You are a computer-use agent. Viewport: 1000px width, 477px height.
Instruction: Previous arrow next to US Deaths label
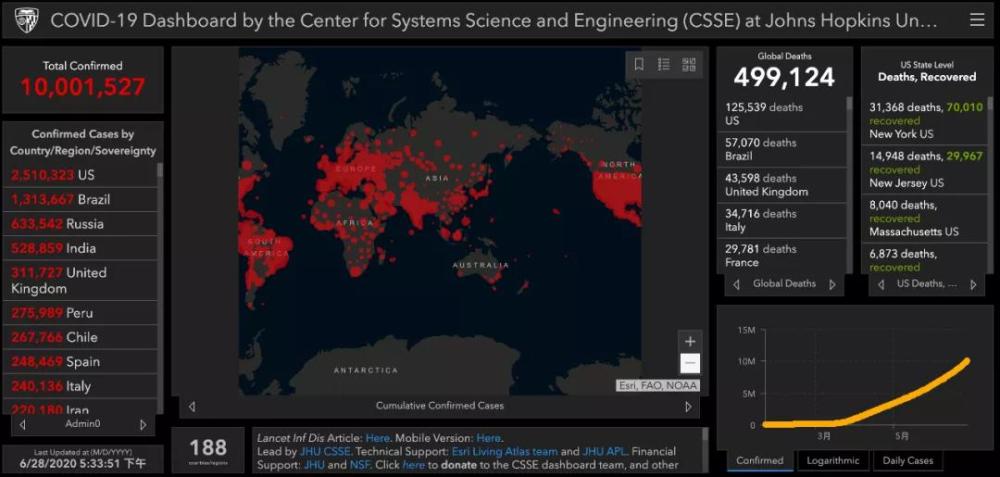881,284
